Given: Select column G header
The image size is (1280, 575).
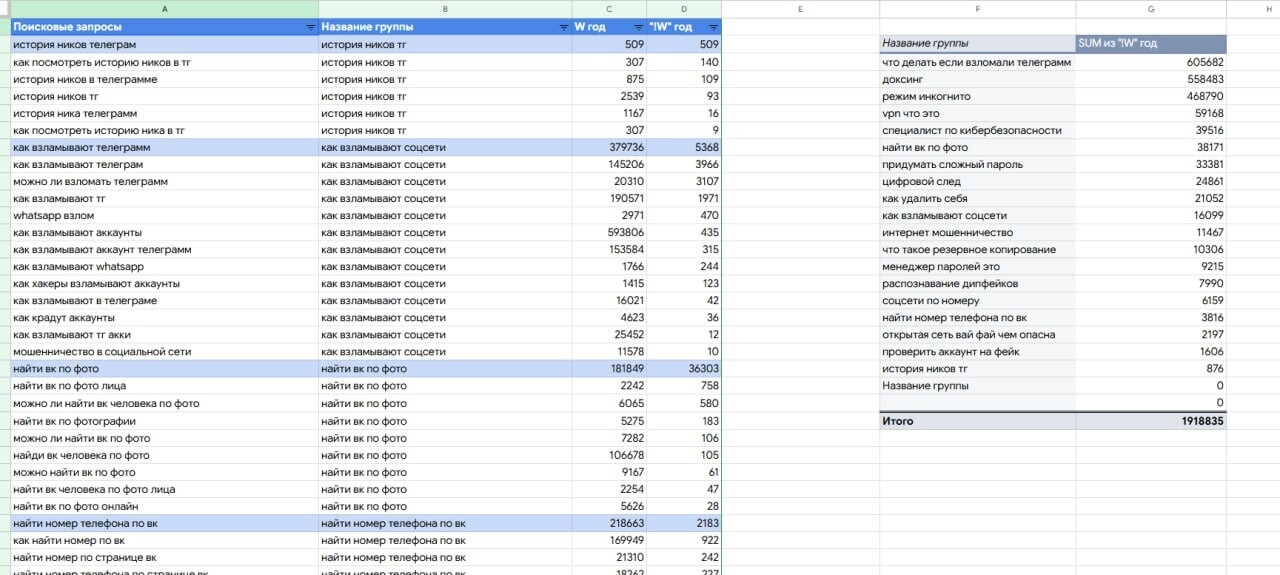Looking at the screenshot, I should coord(1151,9).
